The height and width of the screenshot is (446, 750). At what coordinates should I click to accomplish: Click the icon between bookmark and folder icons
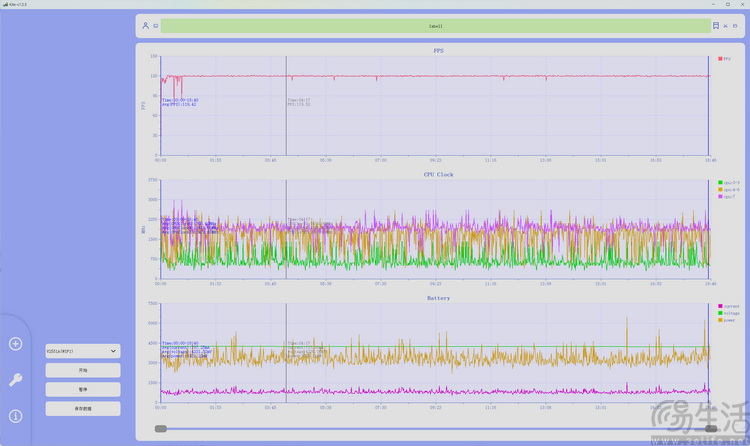click(x=726, y=26)
